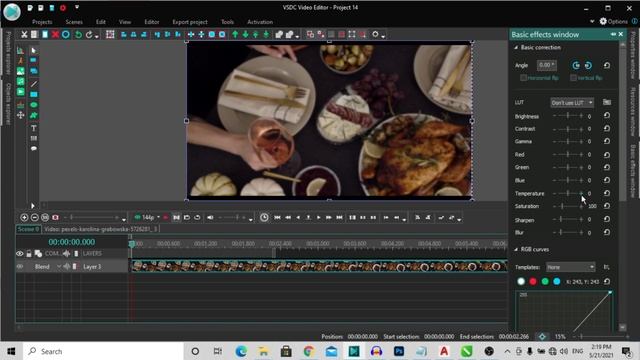Enable the Vertical flip checkbox
The width and height of the screenshot is (640, 360).
click(573, 78)
